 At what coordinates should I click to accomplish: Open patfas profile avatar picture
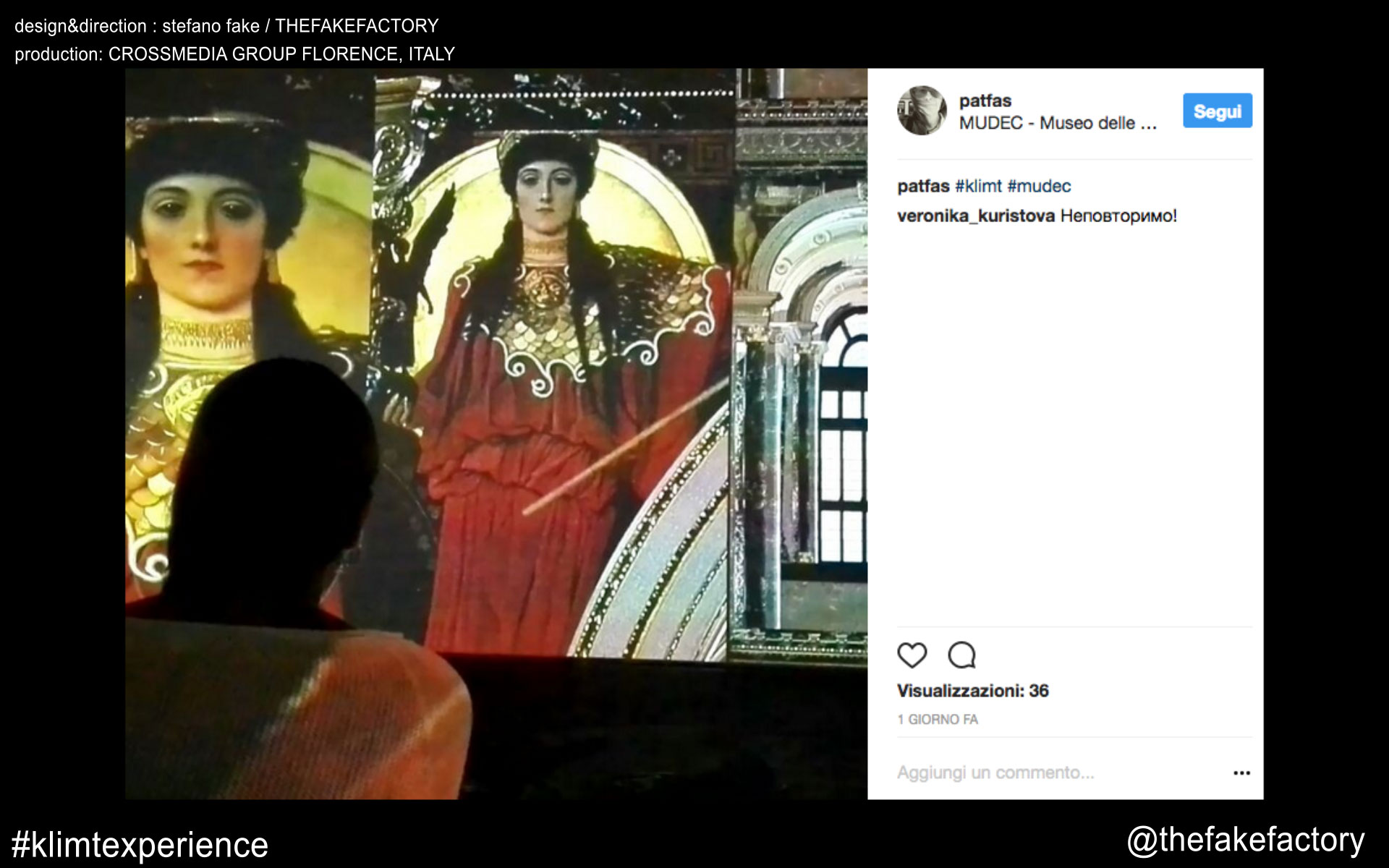point(922,111)
